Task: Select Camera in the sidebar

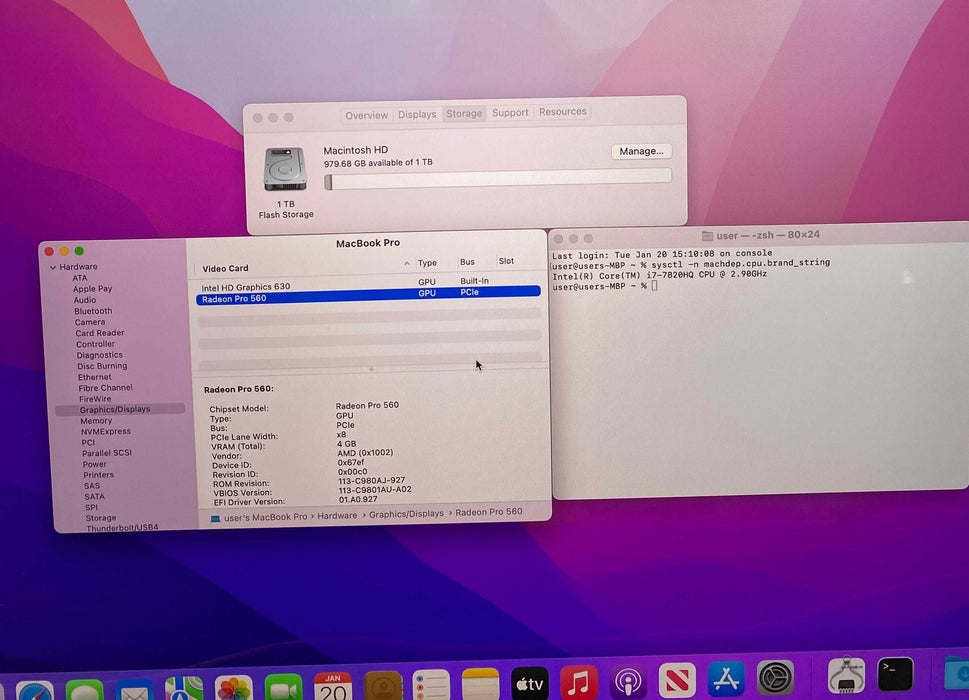Action: pos(90,322)
